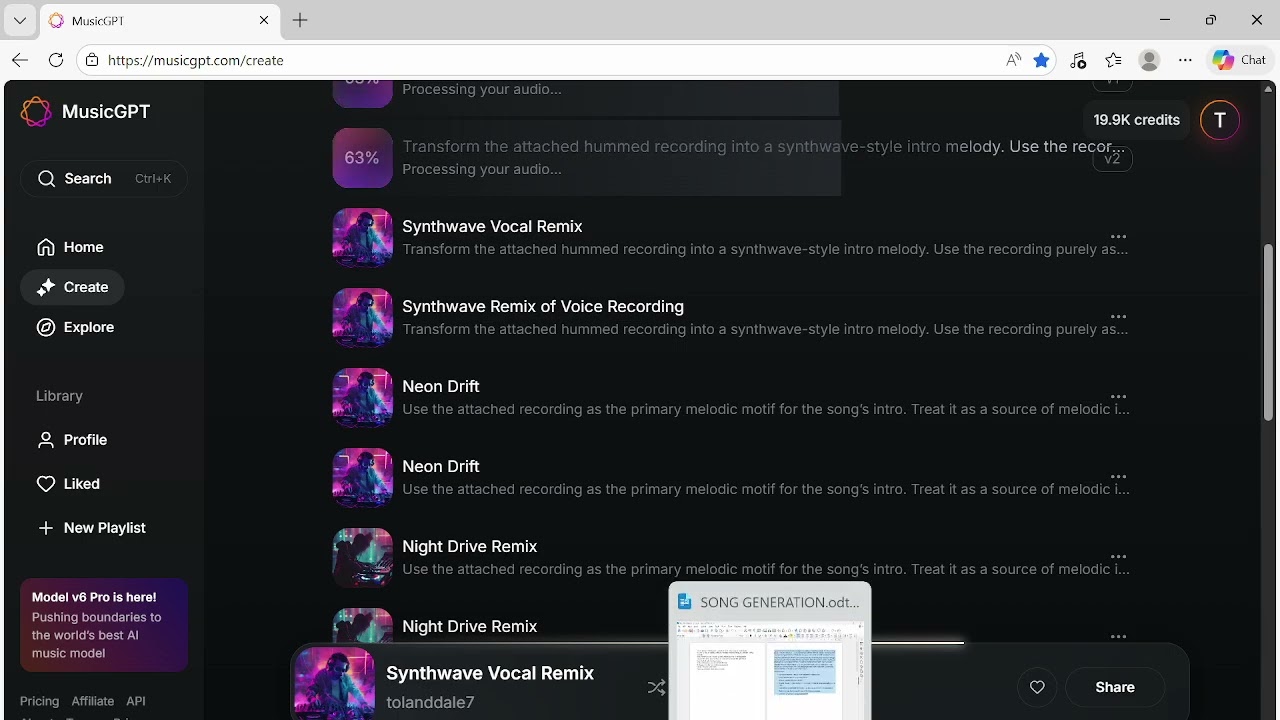
Task: Open options menu for first Neon Drift
Action: tap(1118, 397)
